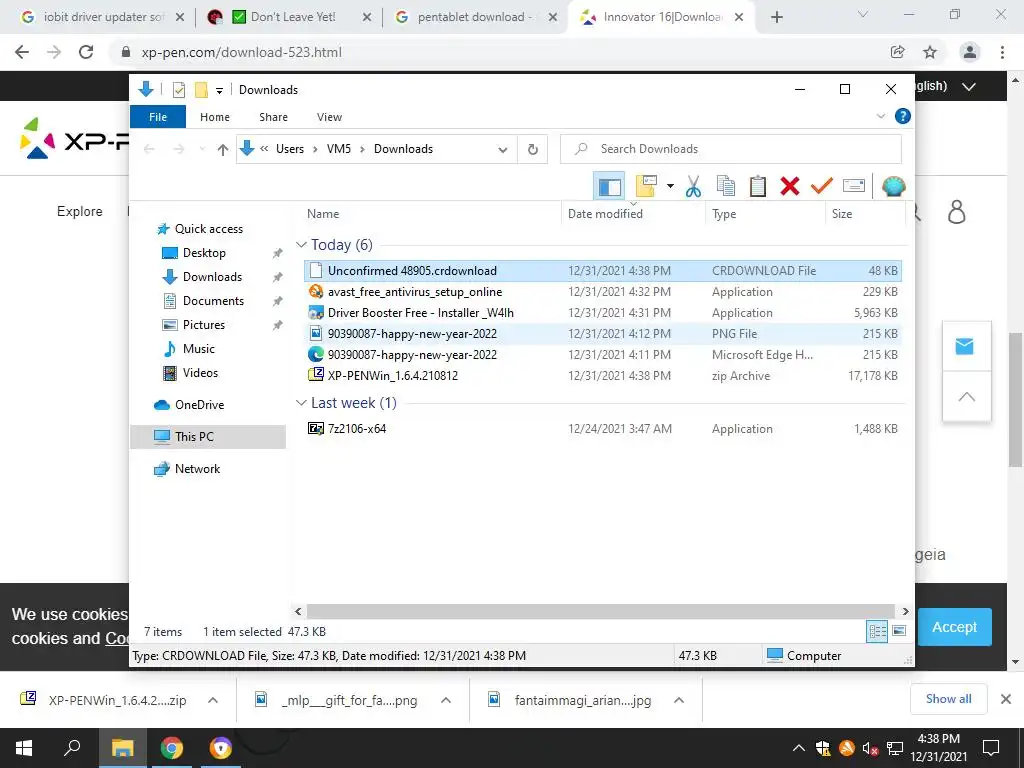
Task: Open the notification center icon
Action: [x=991, y=748]
